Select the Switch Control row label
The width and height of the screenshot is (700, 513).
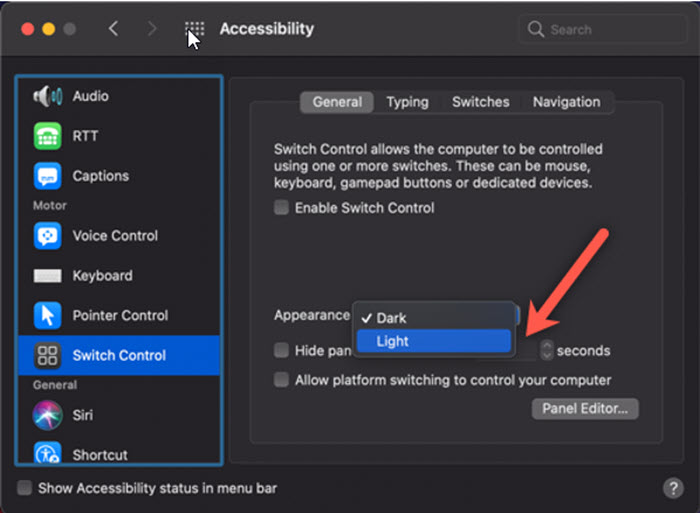pyautogui.click(x=119, y=355)
